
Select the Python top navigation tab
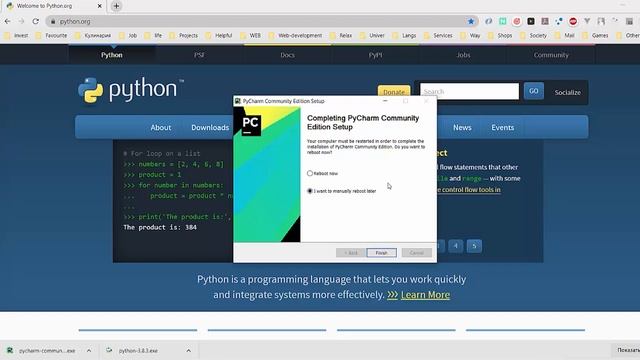111,55
